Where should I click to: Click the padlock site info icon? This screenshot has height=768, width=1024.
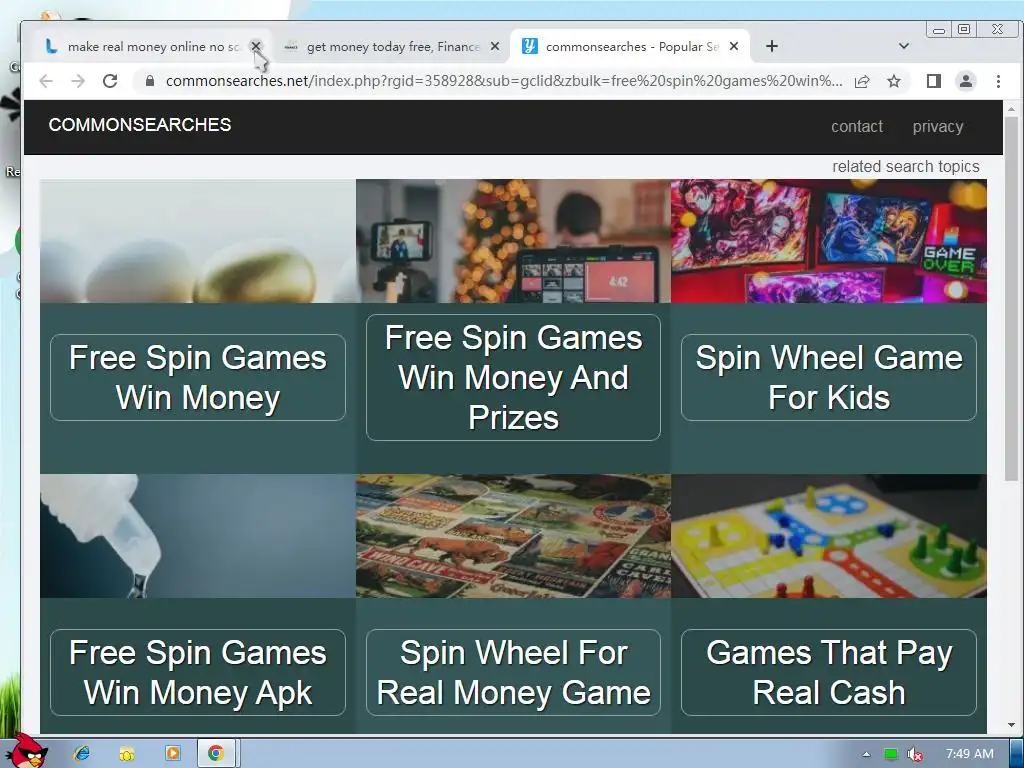[150, 81]
